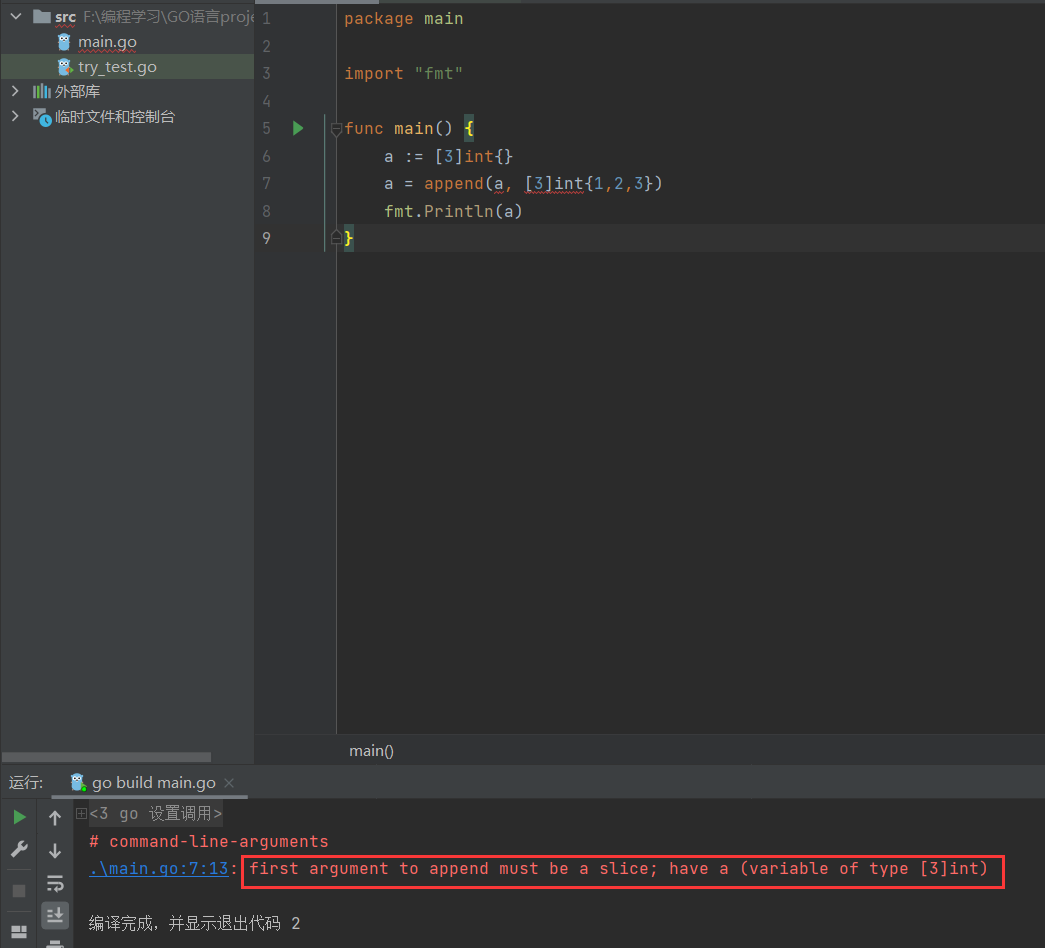Viewport: 1045px width, 948px height.
Task: Click line number 6 in gutter
Action: [266, 156]
